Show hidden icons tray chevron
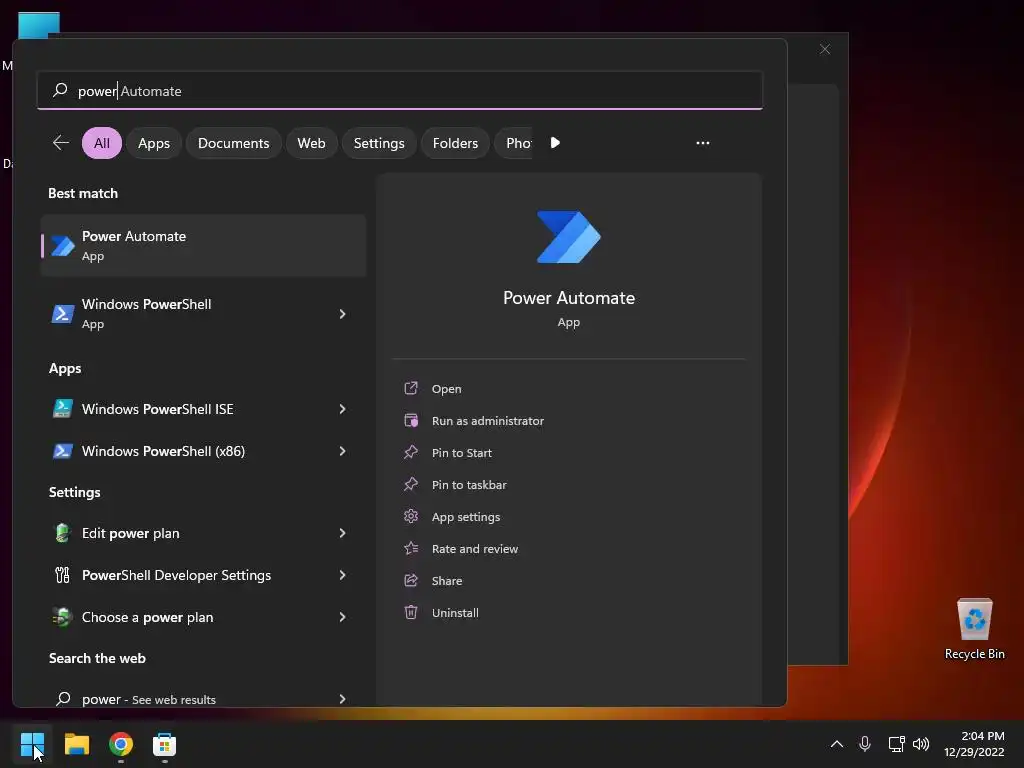Image resolution: width=1024 pixels, height=768 pixels. pyautogui.click(x=837, y=744)
